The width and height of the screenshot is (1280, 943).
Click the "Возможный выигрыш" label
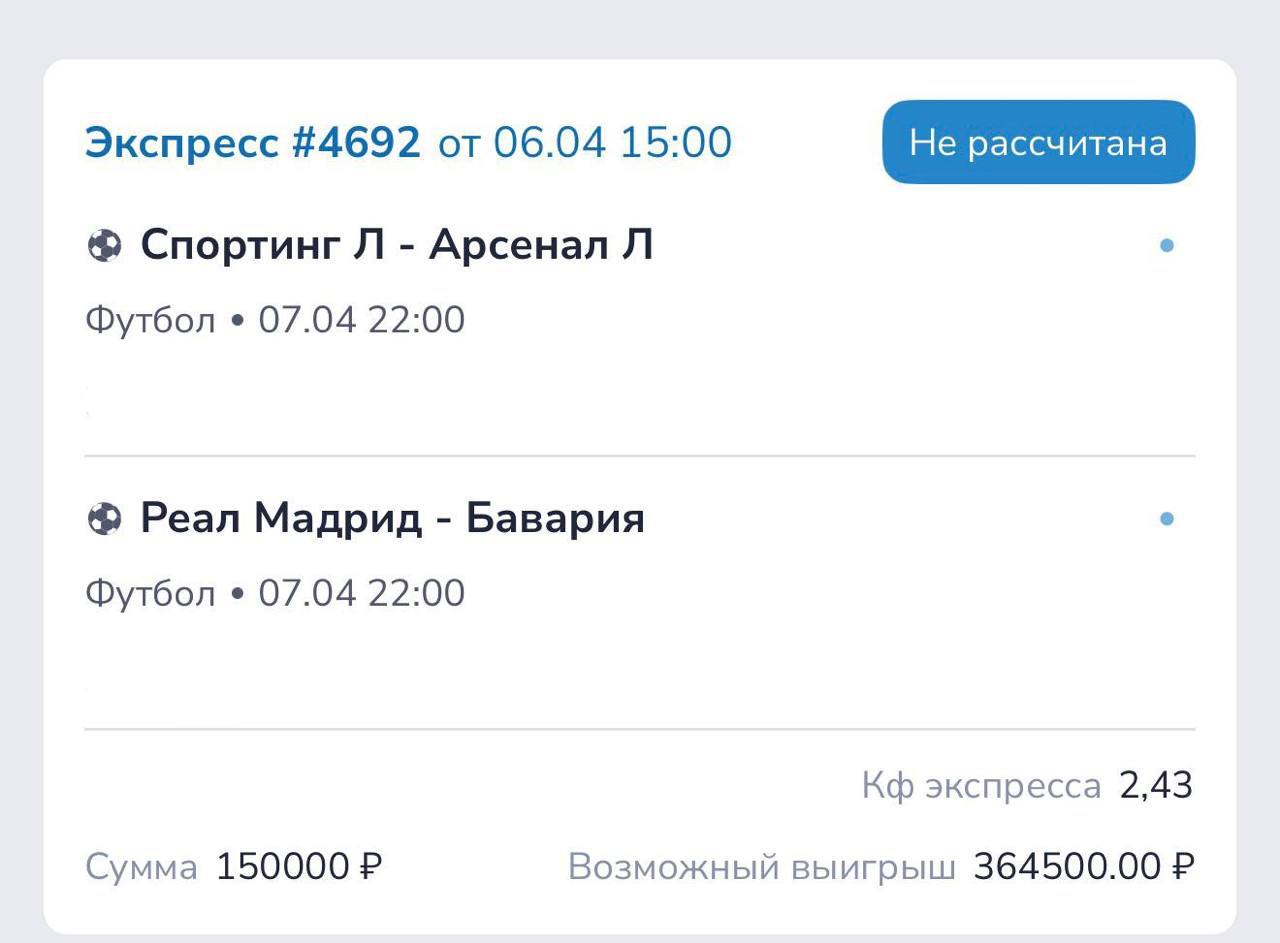(761, 867)
